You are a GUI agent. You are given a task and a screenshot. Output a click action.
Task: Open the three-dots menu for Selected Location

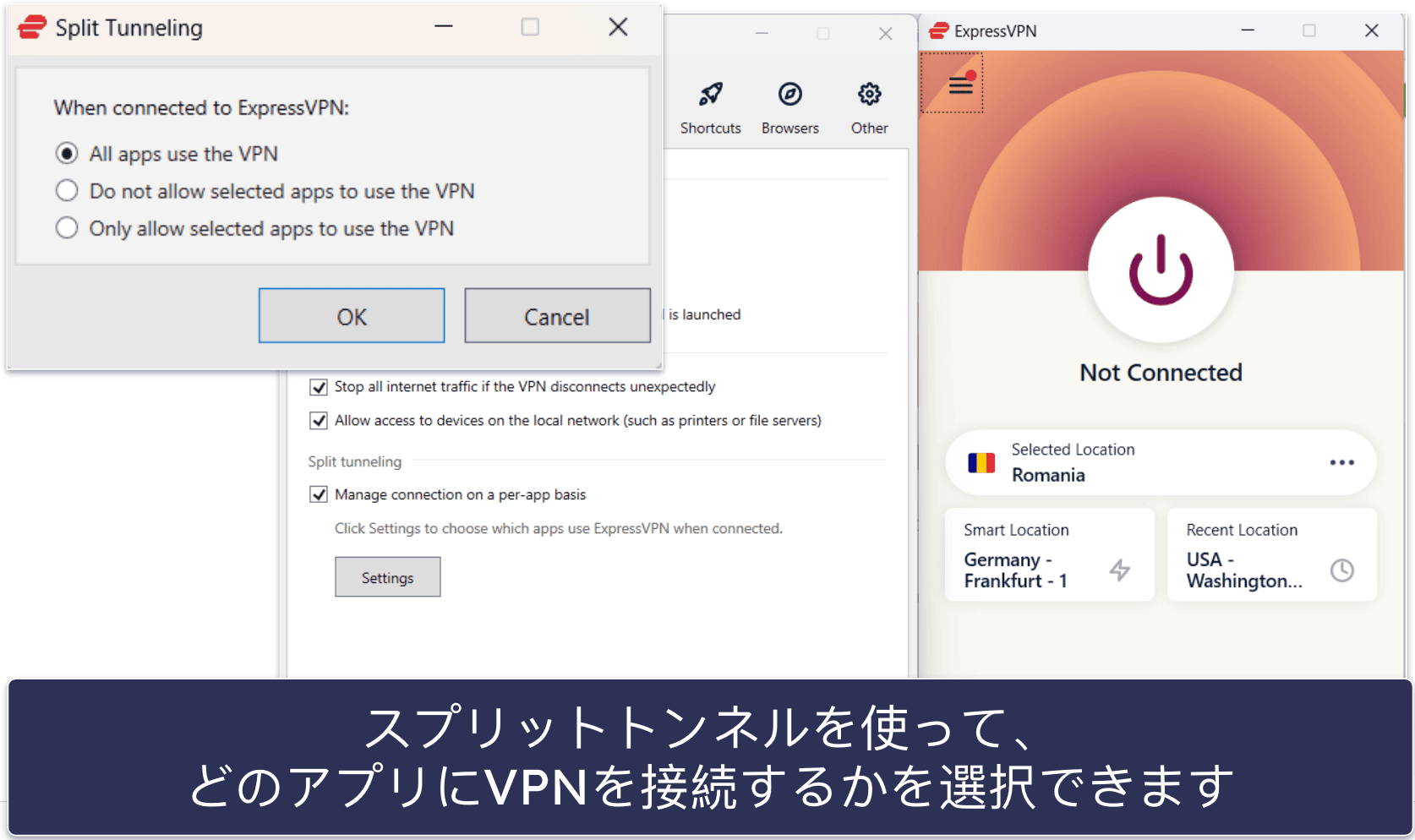(1341, 462)
